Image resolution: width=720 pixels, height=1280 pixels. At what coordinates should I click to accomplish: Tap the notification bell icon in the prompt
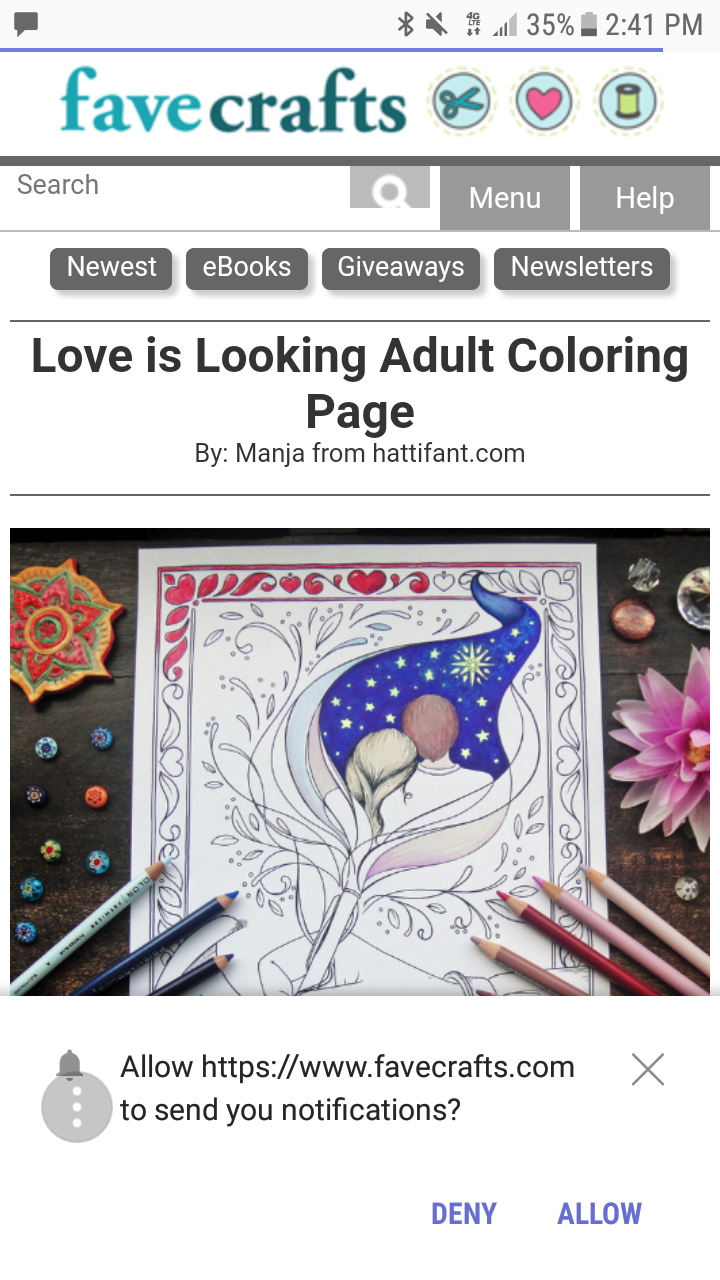click(x=70, y=1065)
